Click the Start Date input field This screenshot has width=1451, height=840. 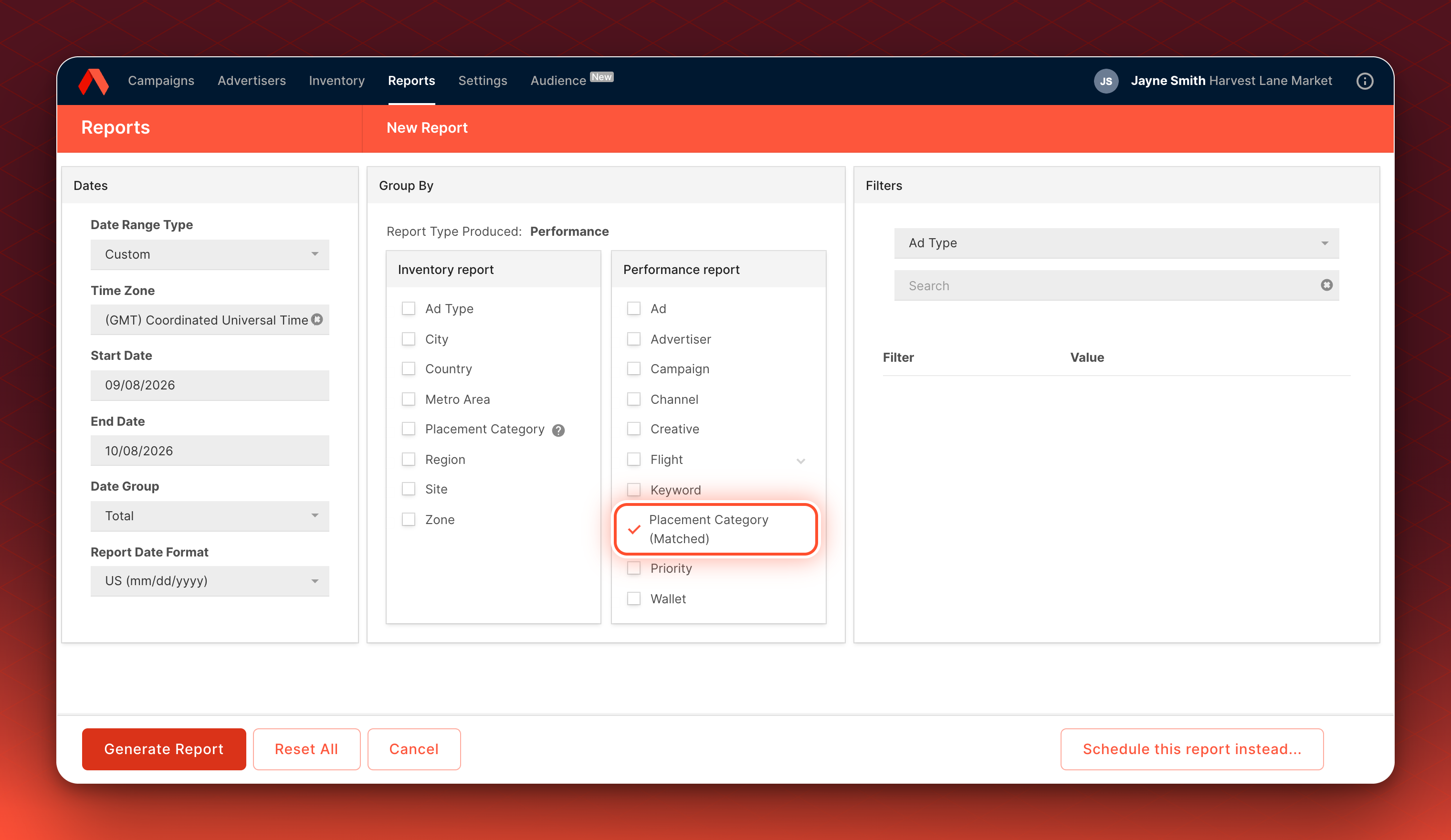click(210, 385)
